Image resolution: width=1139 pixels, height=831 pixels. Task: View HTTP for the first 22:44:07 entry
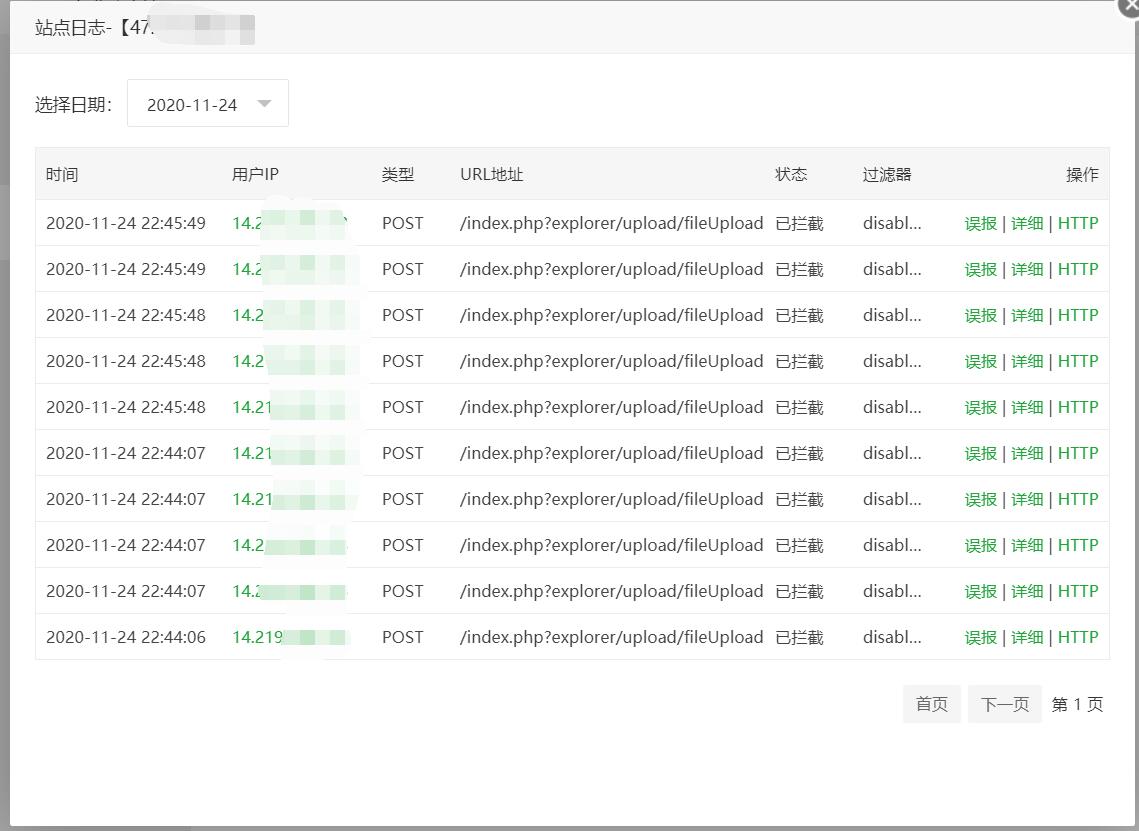(1077, 453)
